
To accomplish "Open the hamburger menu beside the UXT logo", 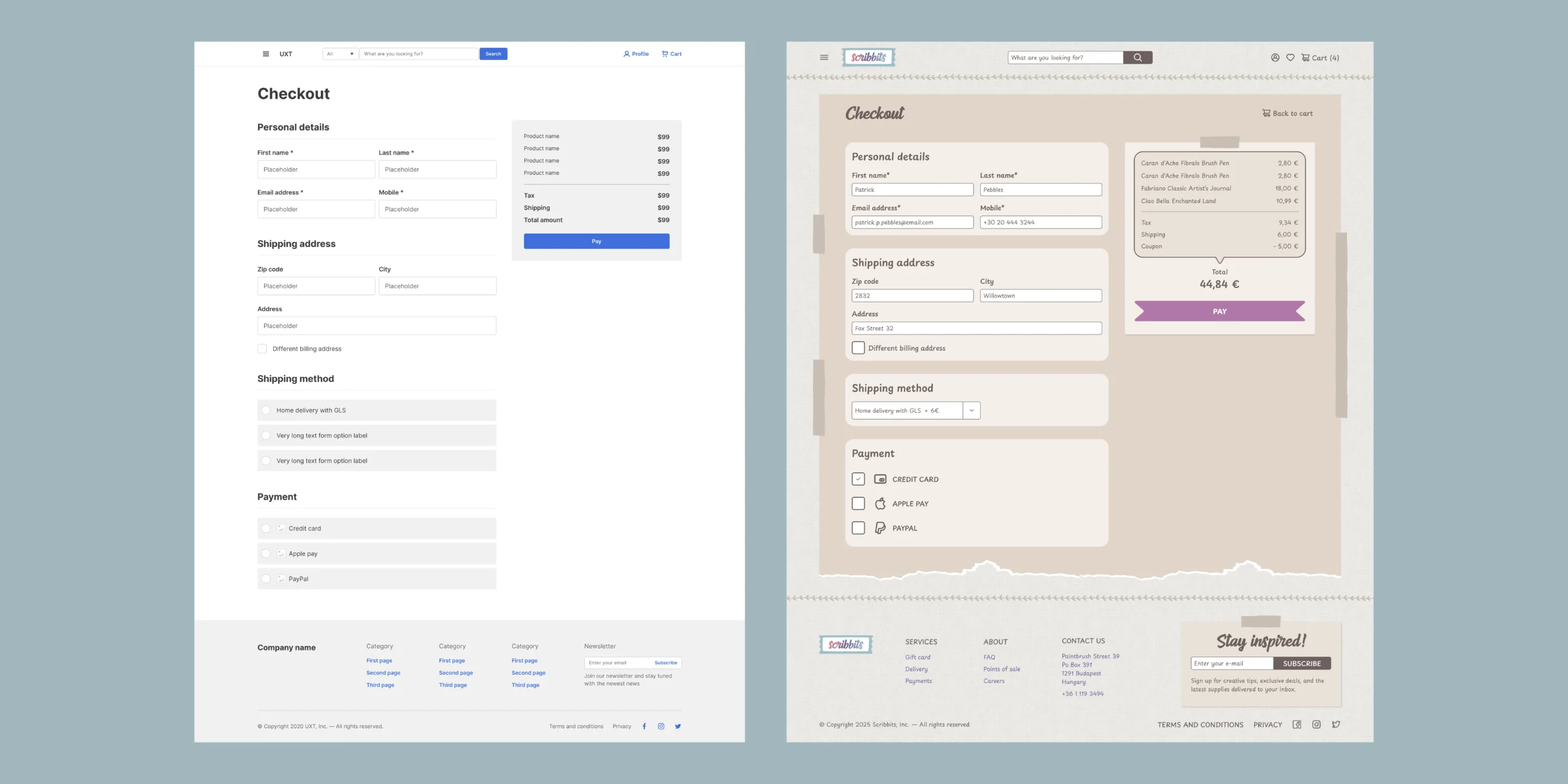I will pyautogui.click(x=266, y=54).
